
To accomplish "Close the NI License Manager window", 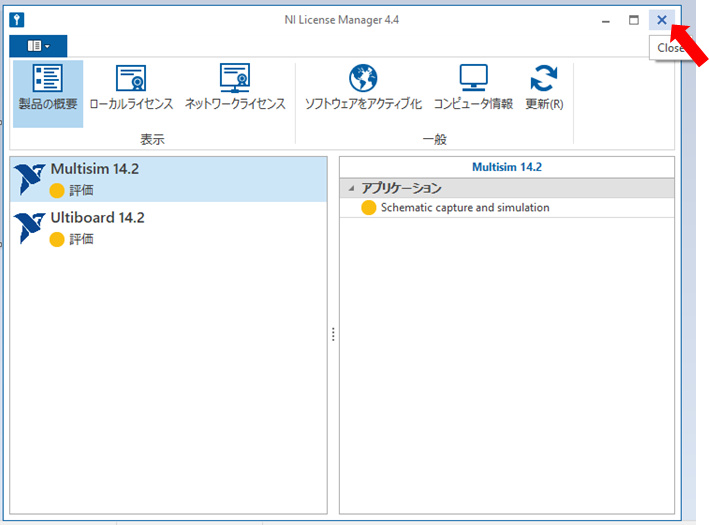I will tap(662, 20).
